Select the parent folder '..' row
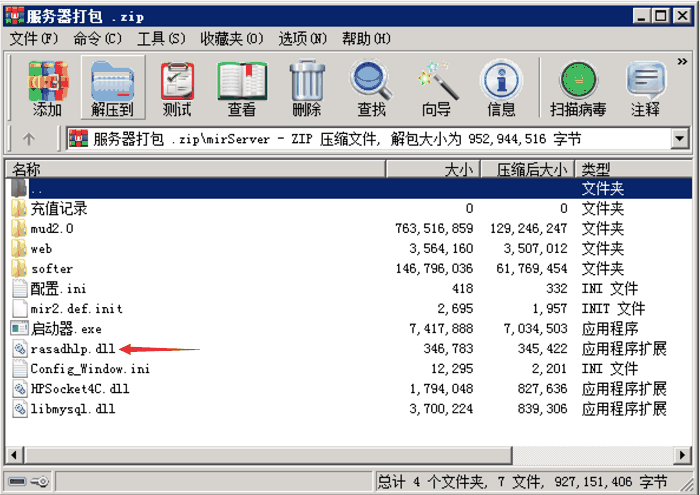 (350, 188)
